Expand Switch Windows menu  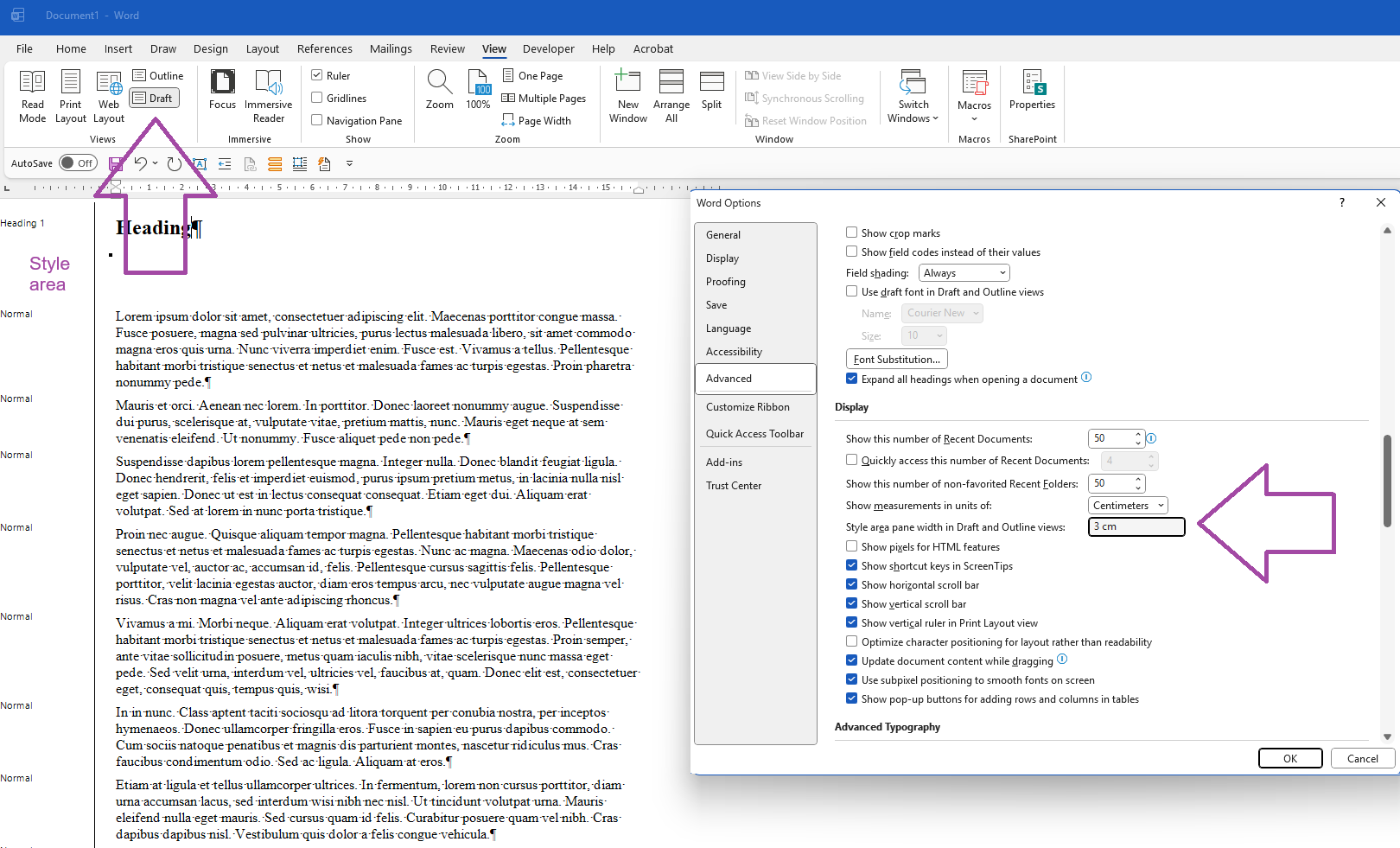[x=913, y=97]
